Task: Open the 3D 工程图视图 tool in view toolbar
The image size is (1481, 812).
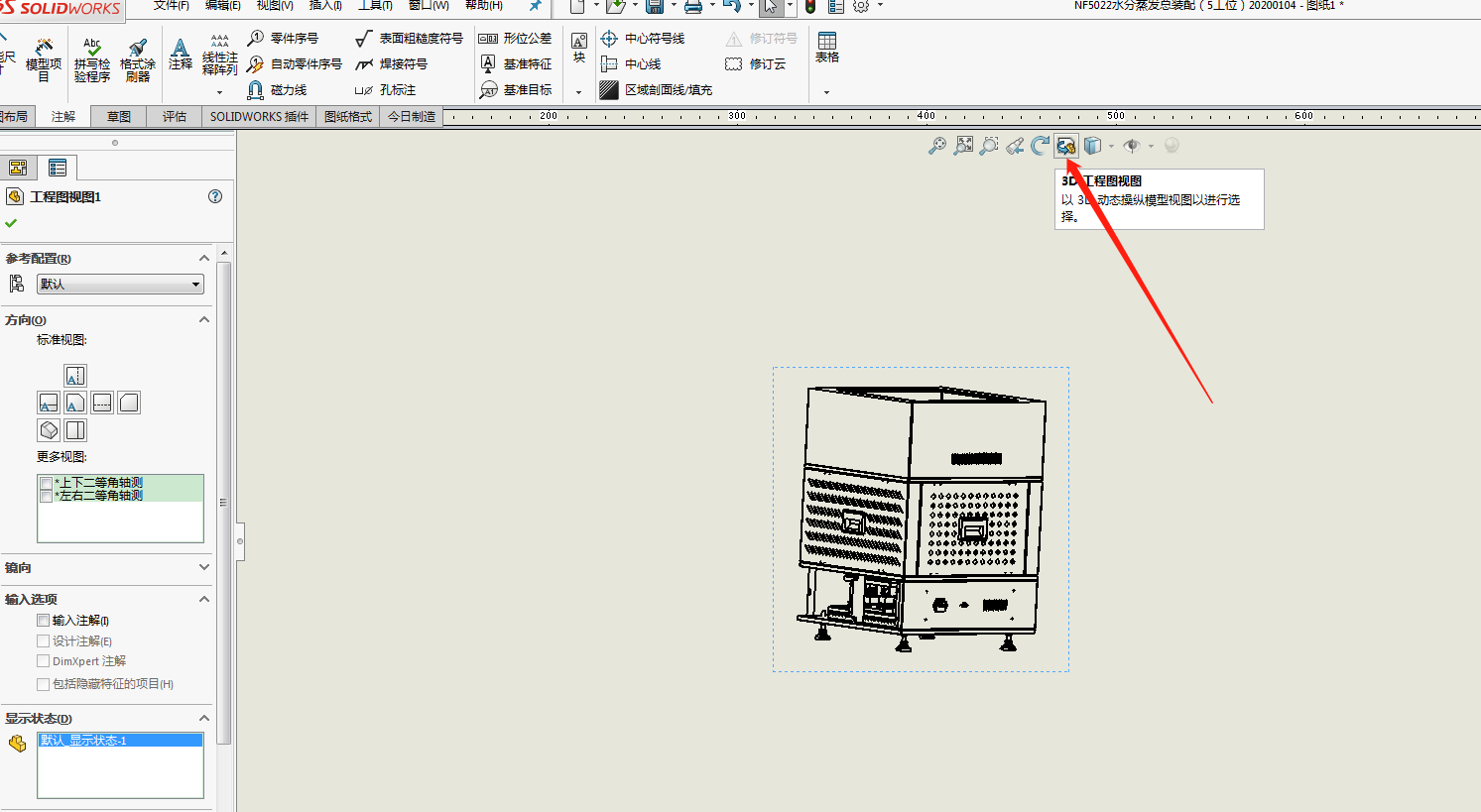Action: [1066, 146]
